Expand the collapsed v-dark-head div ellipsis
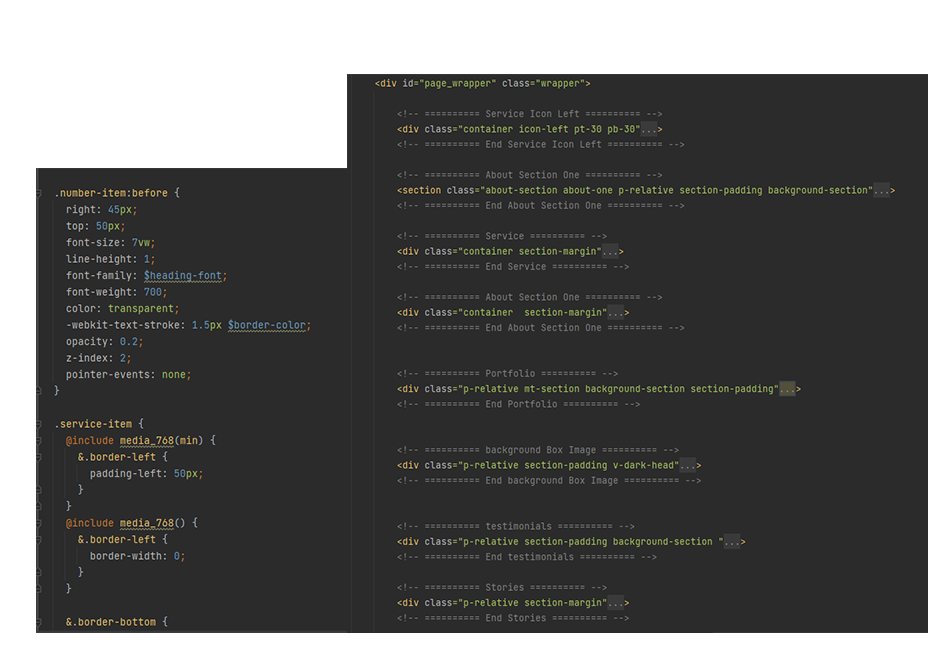The height and width of the screenshot is (648, 928). (x=690, y=465)
